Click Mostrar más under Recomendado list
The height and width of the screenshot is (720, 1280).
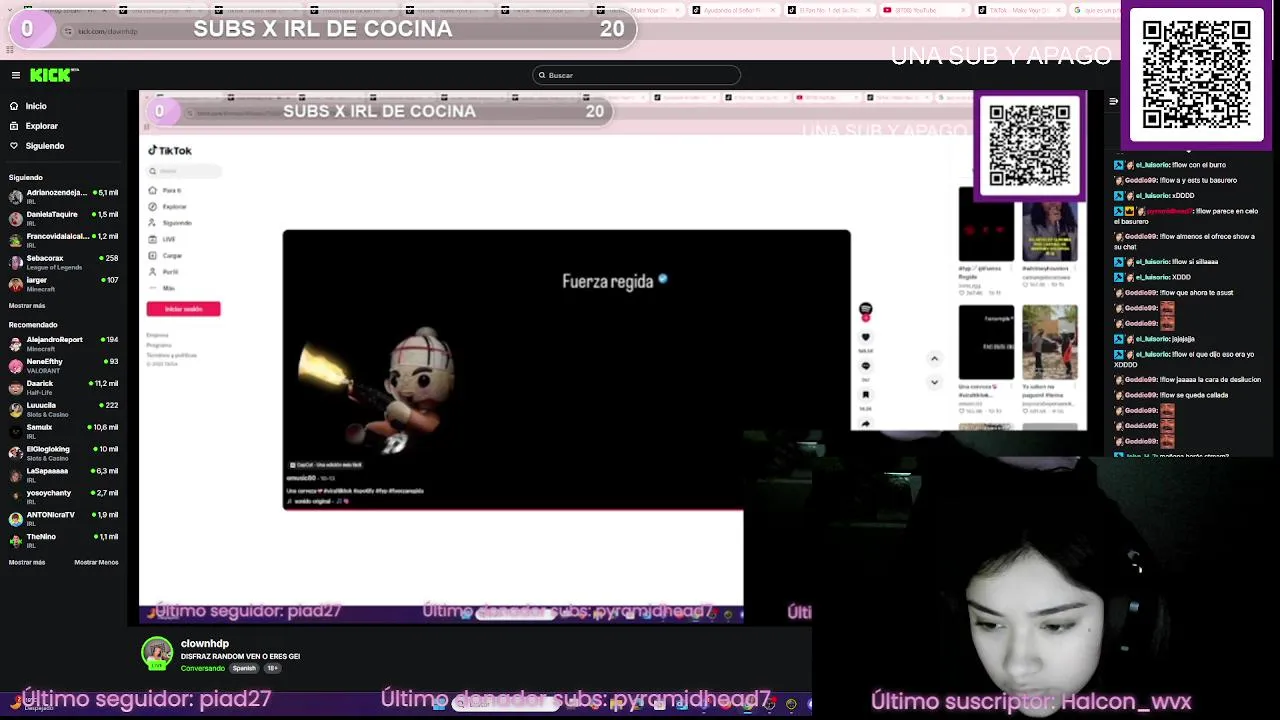[x=27, y=562]
